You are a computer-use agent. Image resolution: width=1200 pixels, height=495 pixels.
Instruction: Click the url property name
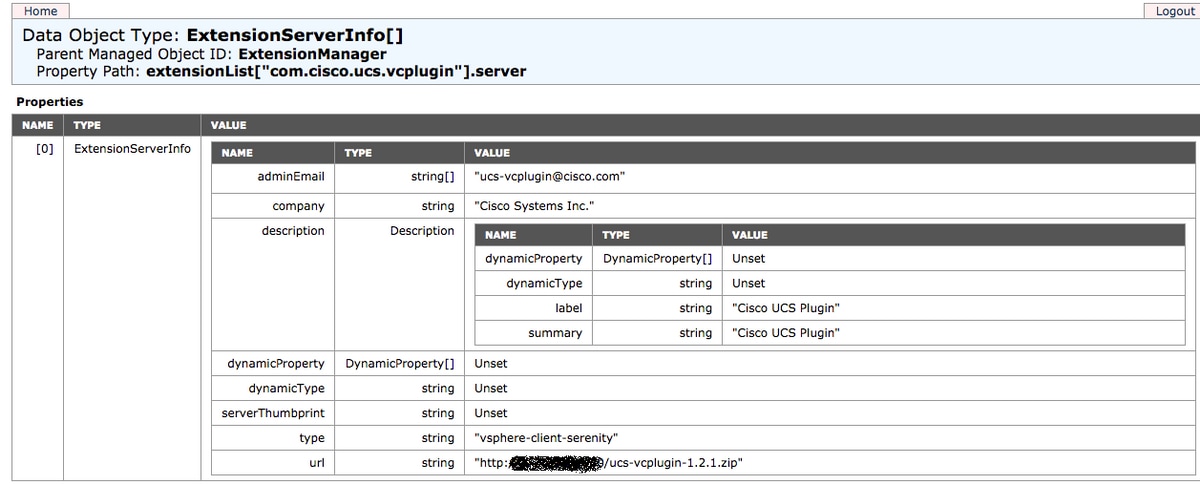pyautogui.click(x=317, y=463)
